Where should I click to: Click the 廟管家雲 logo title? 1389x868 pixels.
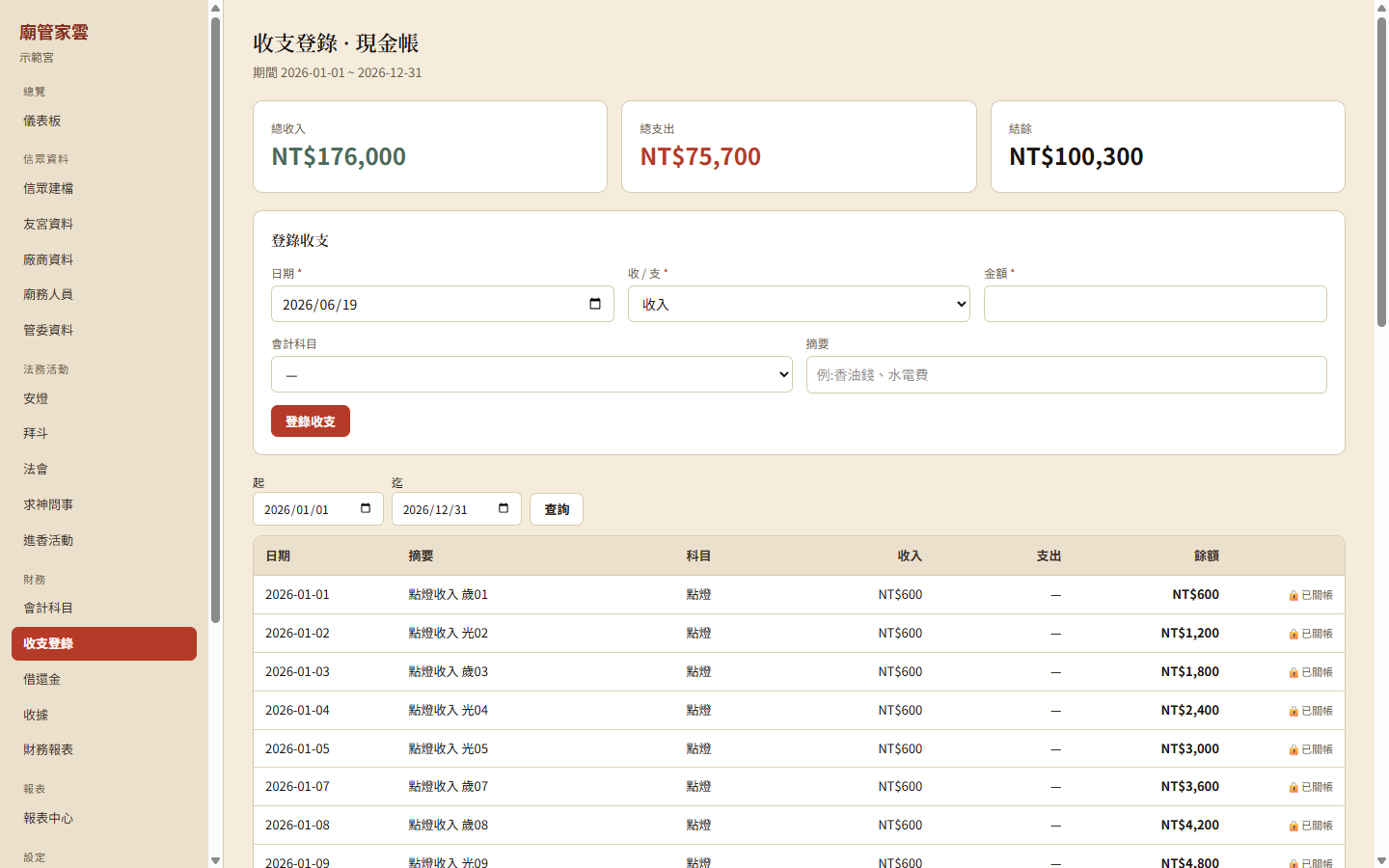coord(54,32)
